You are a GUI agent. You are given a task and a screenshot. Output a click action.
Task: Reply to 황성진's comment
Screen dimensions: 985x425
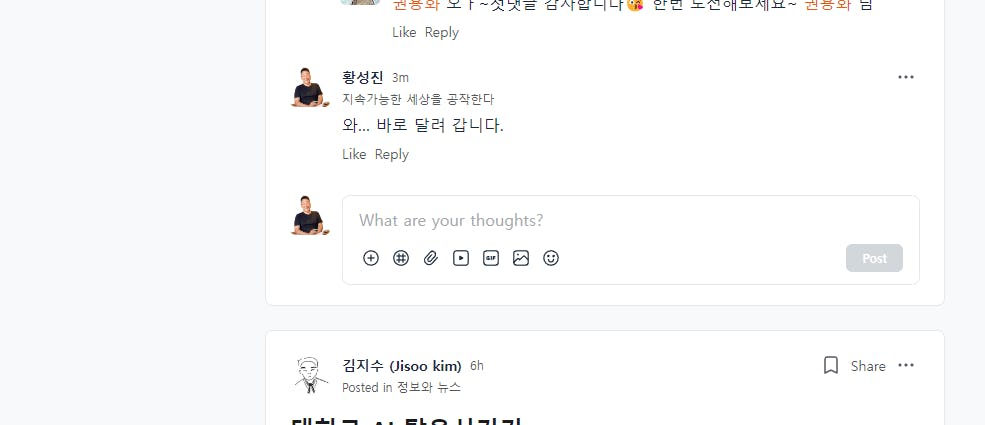tap(392, 154)
